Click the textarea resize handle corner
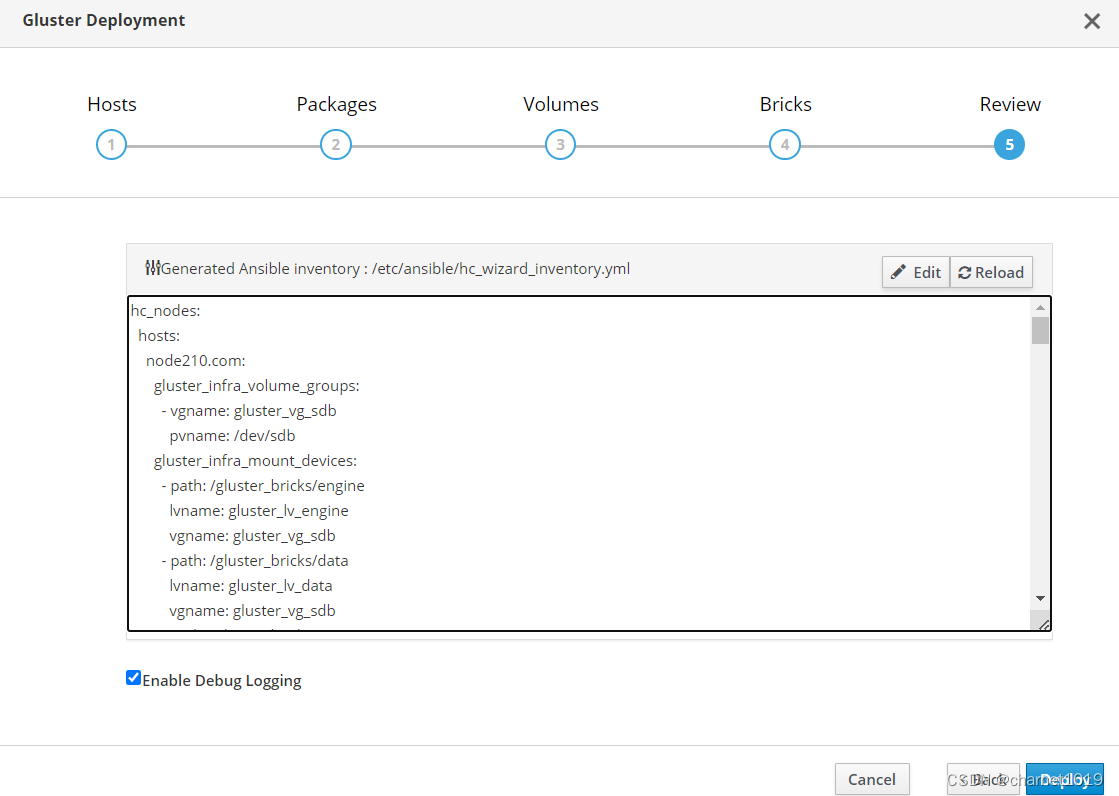 click(1043, 624)
